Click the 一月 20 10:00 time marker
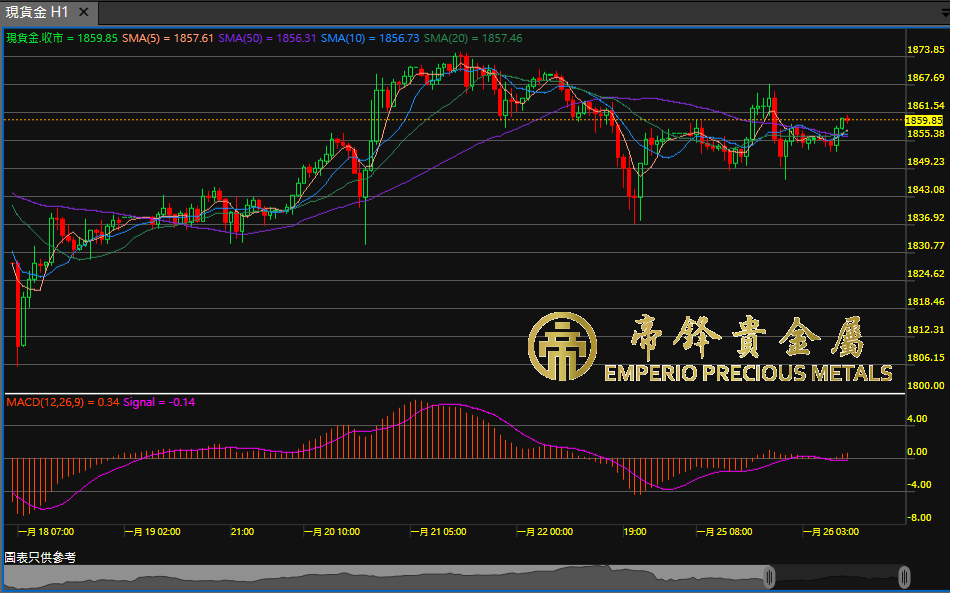 tap(332, 532)
